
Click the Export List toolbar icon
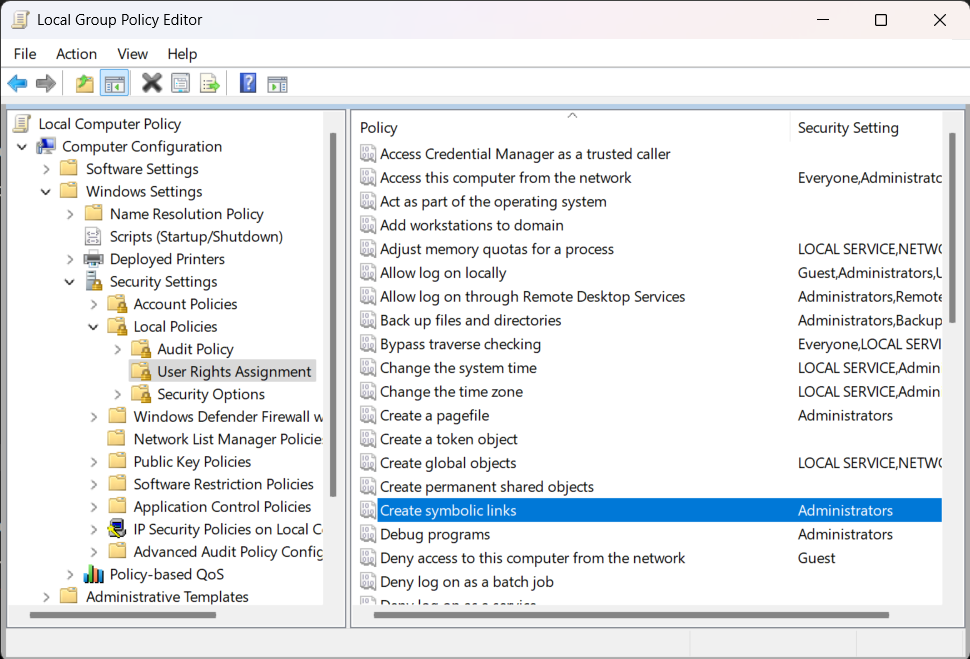(x=209, y=84)
